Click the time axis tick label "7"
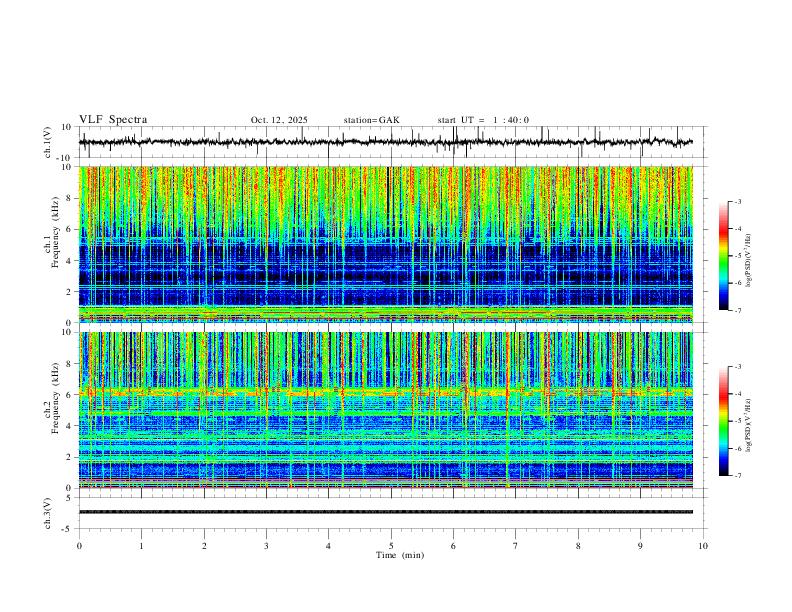Screen dimensions: 792x612 pyautogui.click(x=516, y=546)
